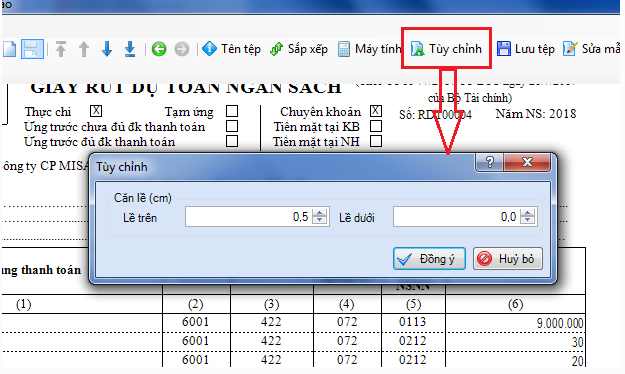Open Máy tính calculator

(x=369, y=49)
